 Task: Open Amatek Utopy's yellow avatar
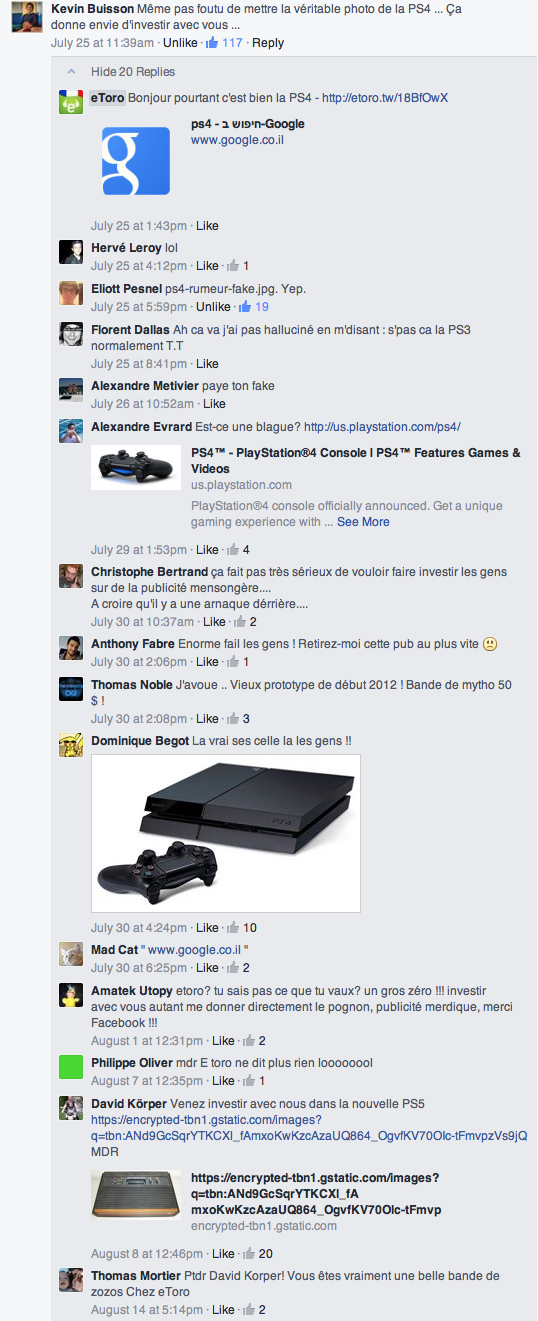coord(71,994)
